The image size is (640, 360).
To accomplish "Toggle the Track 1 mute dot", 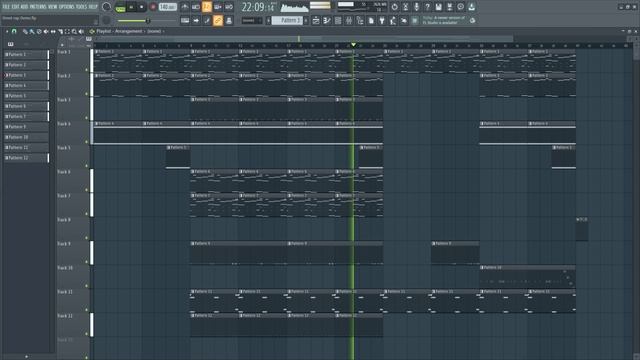I will (87, 70).
